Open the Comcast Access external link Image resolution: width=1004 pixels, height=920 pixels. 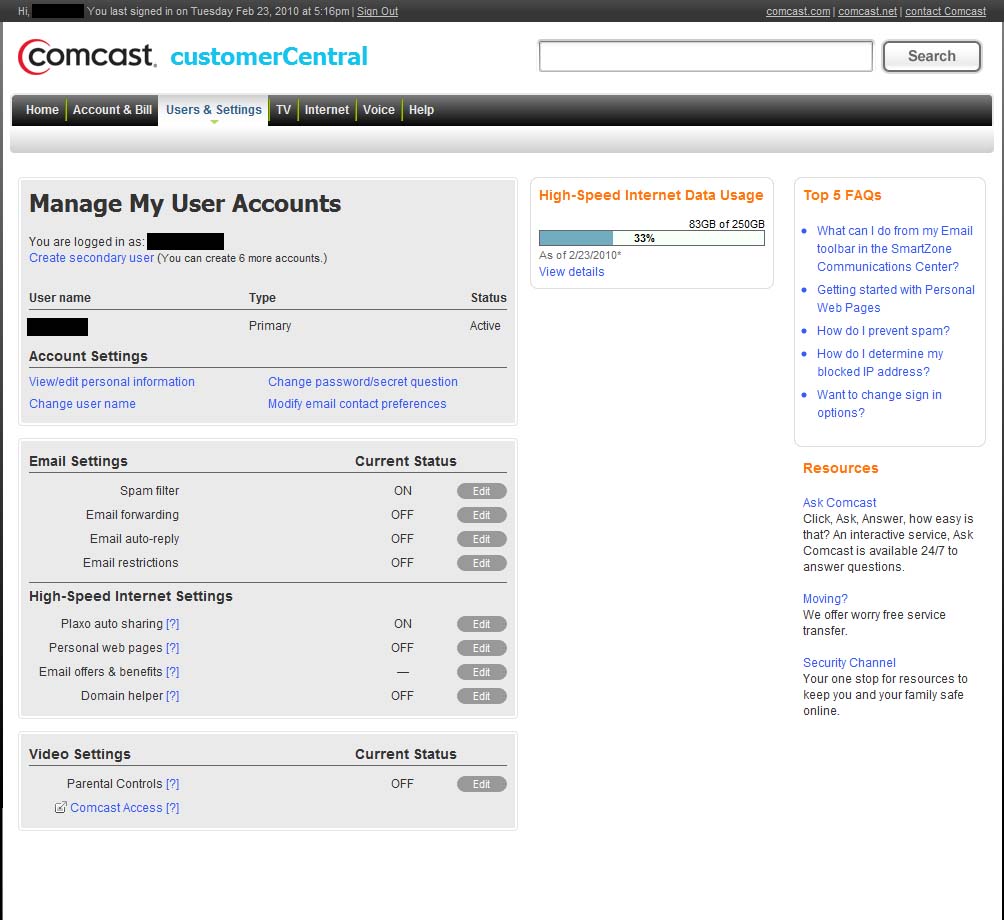[x=115, y=808]
